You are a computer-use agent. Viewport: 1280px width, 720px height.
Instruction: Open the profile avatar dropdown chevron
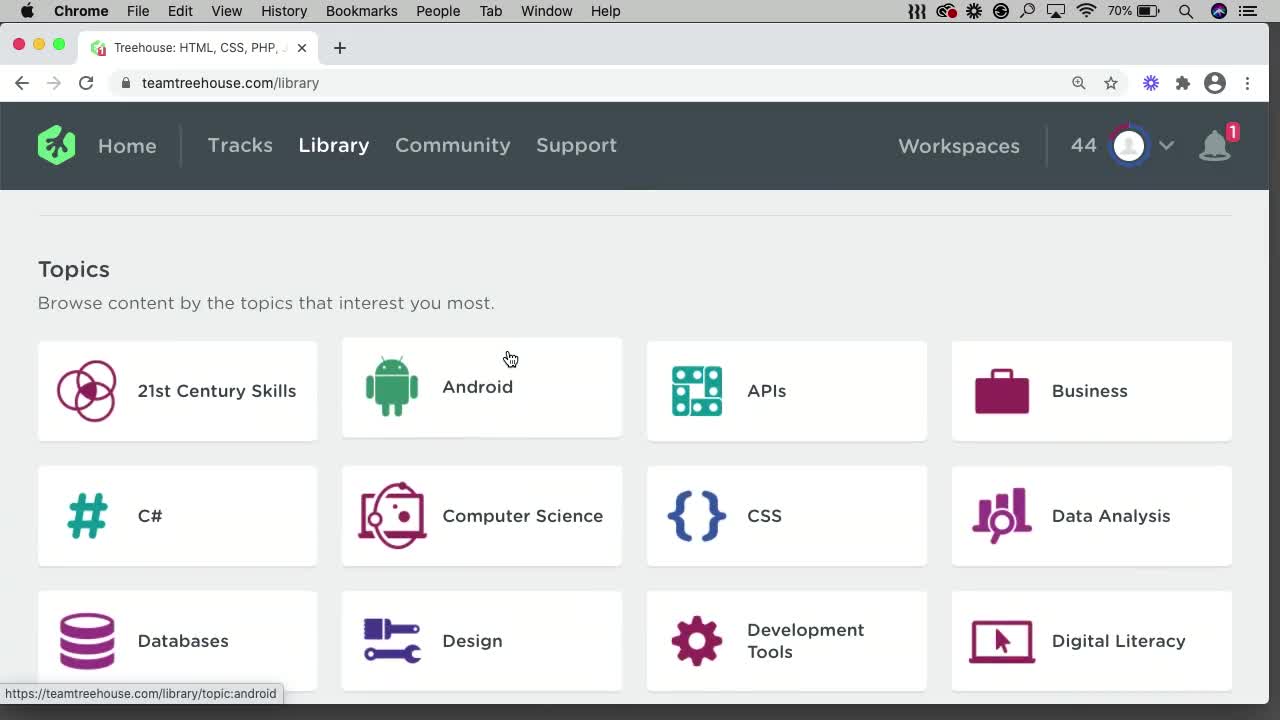[x=1166, y=146]
